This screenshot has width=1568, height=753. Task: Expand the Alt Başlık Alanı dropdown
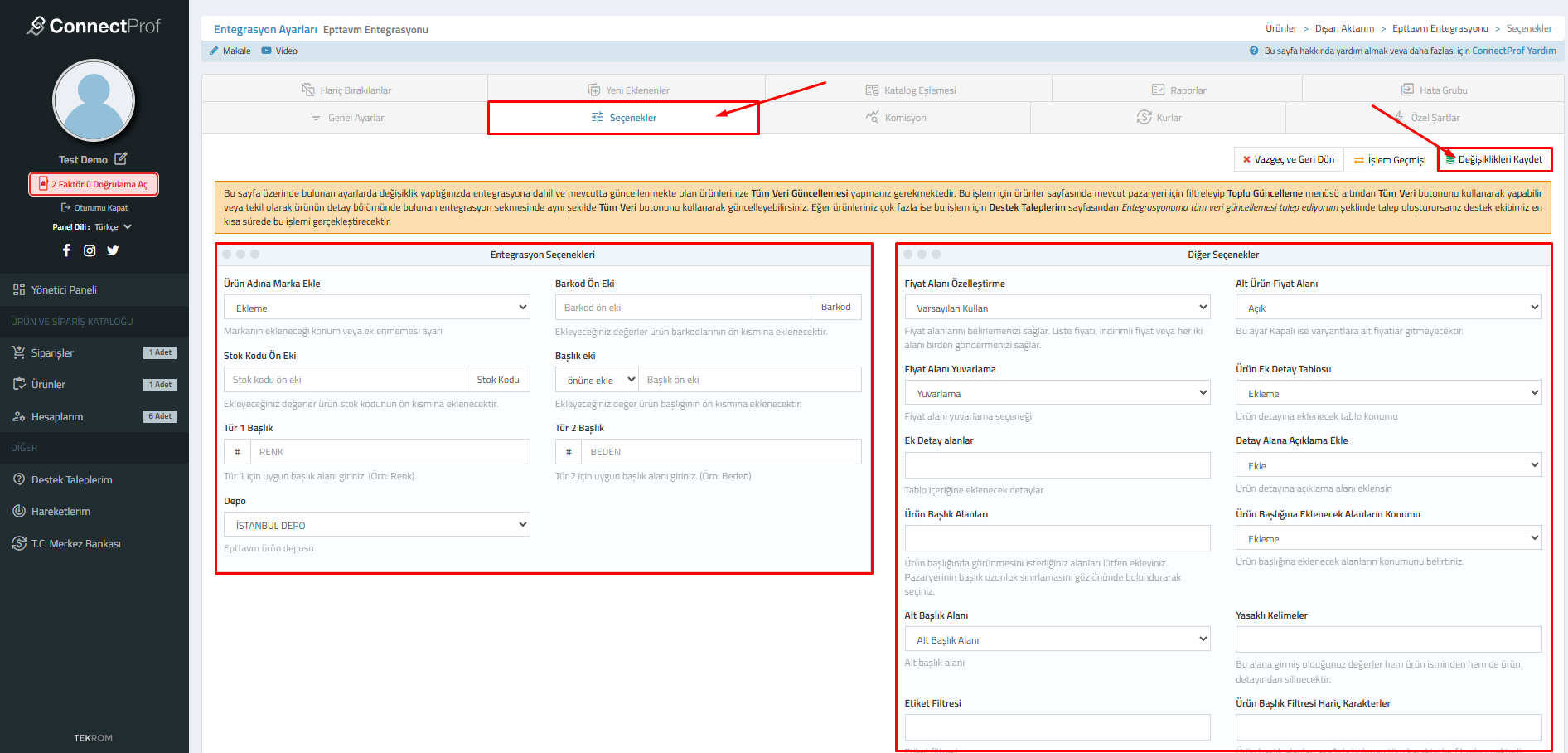coord(1057,639)
